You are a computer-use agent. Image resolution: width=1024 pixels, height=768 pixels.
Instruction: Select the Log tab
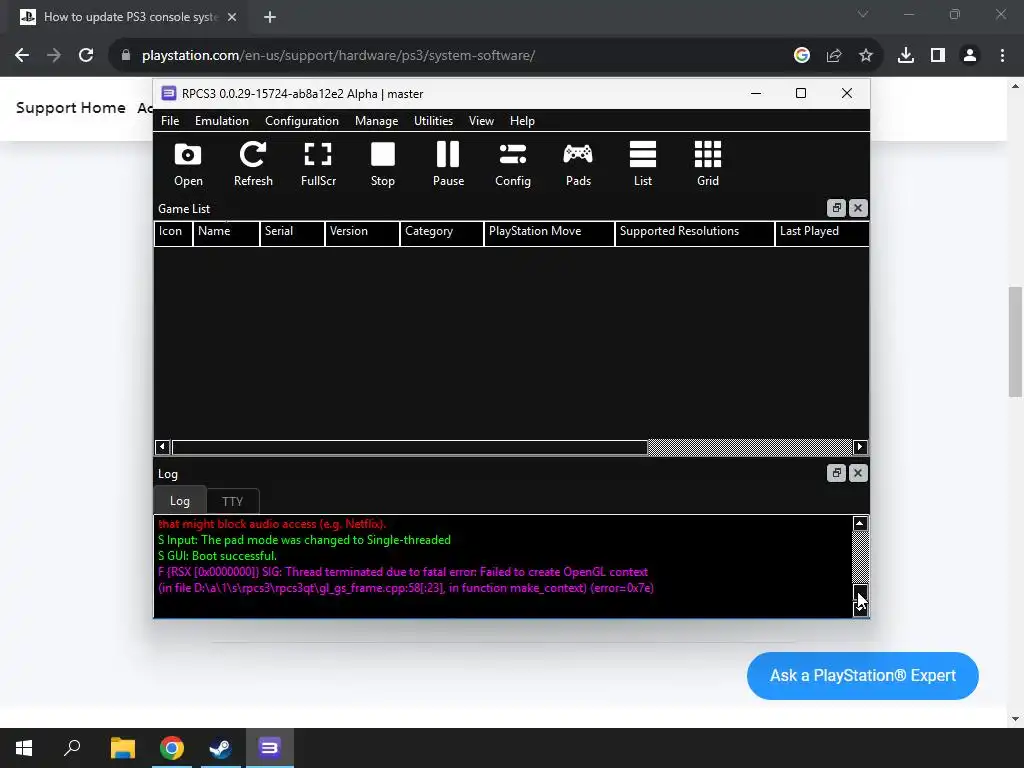pos(180,501)
